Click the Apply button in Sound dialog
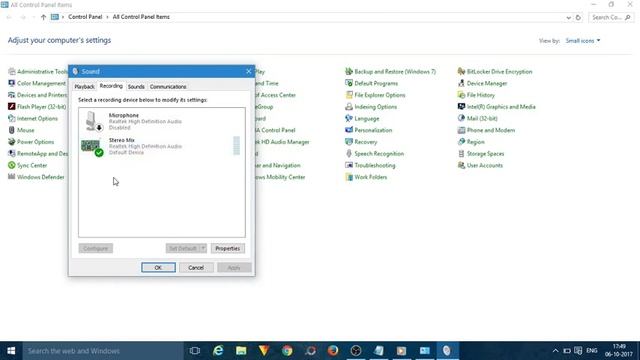640x360 pixels. coord(234,267)
